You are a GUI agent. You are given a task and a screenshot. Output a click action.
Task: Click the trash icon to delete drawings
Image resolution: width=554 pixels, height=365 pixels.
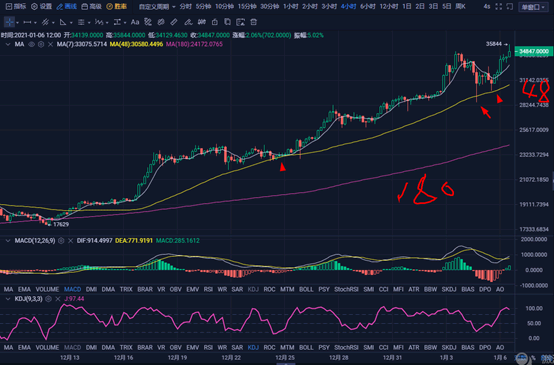[253, 22]
